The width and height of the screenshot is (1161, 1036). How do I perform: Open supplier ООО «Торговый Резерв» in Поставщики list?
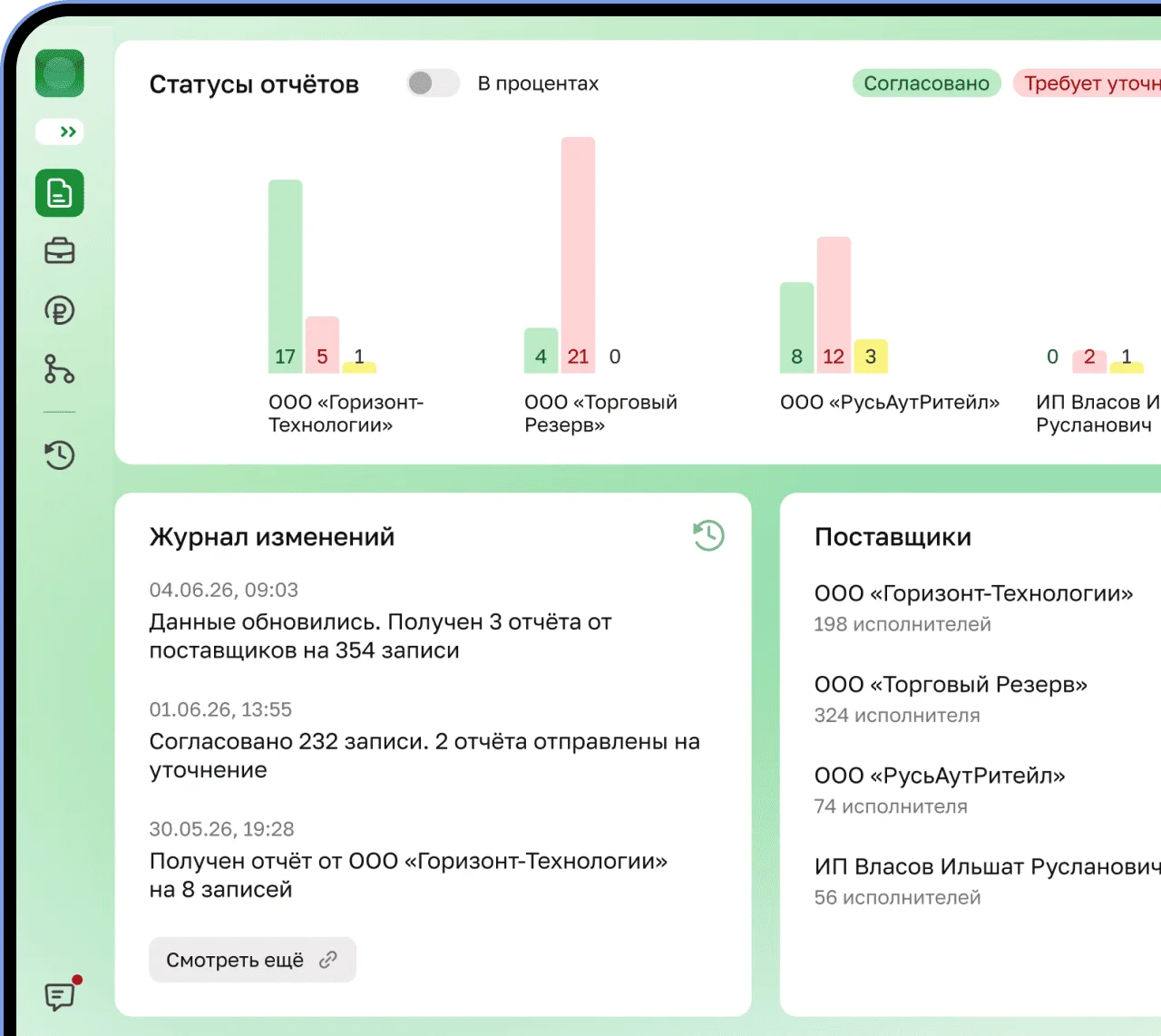click(x=951, y=684)
